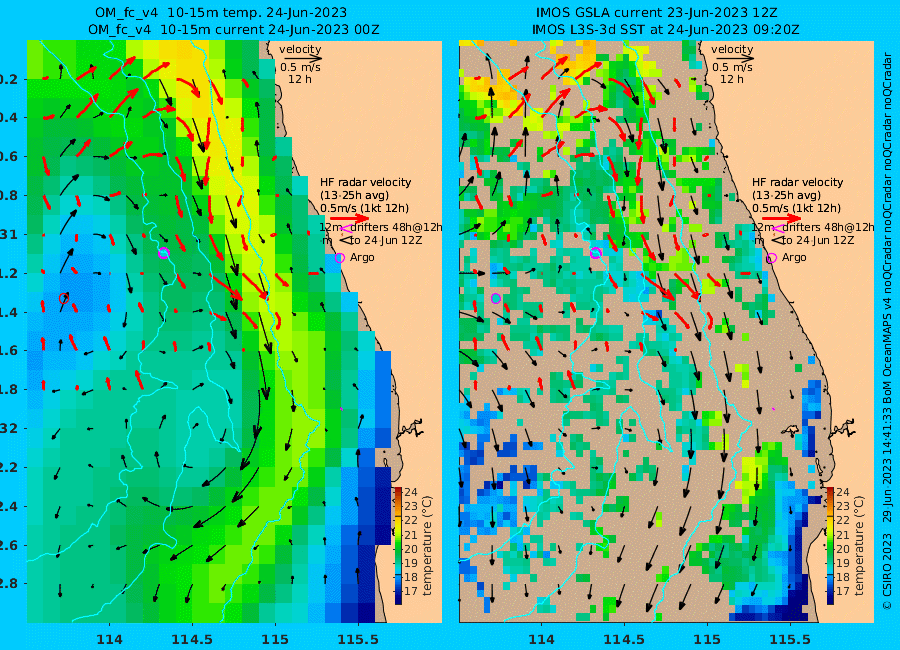900x650 pixels.
Task: Click the '24' label on the left colorbar
Action: click(411, 492)
